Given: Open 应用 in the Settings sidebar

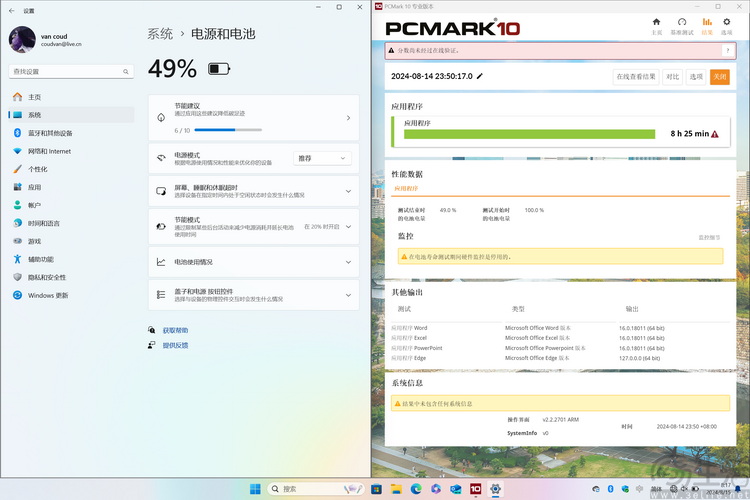Looking at the screenshot, I should (71, 187).
